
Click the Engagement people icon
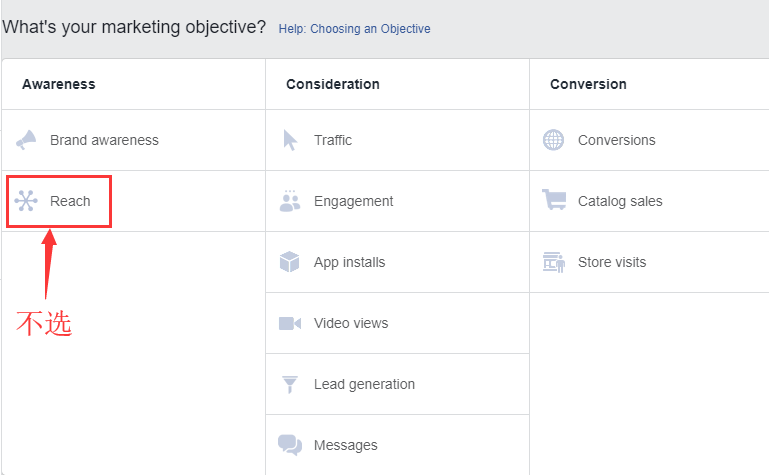click(290, 200)
